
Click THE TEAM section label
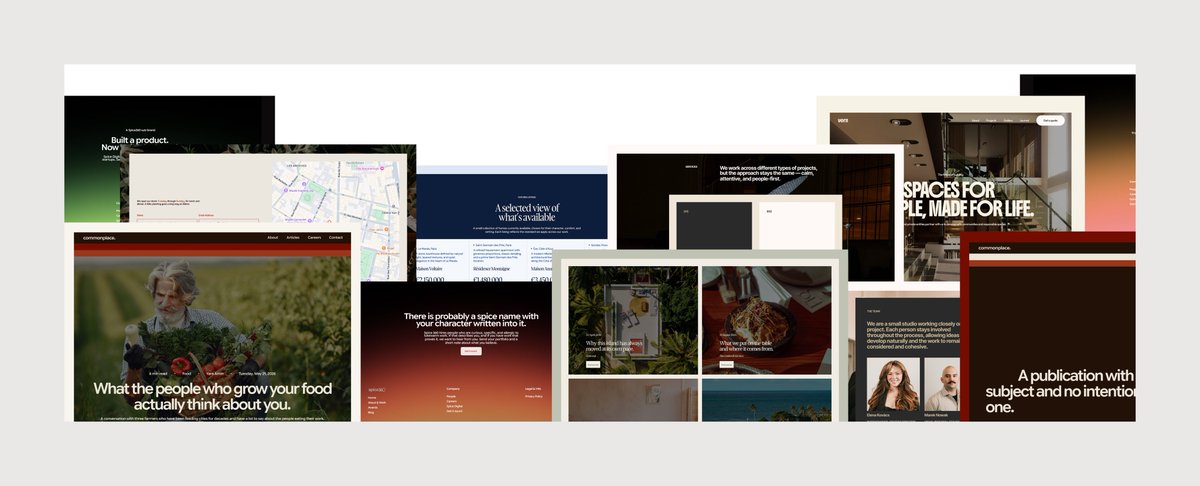(x=874, y=311)
